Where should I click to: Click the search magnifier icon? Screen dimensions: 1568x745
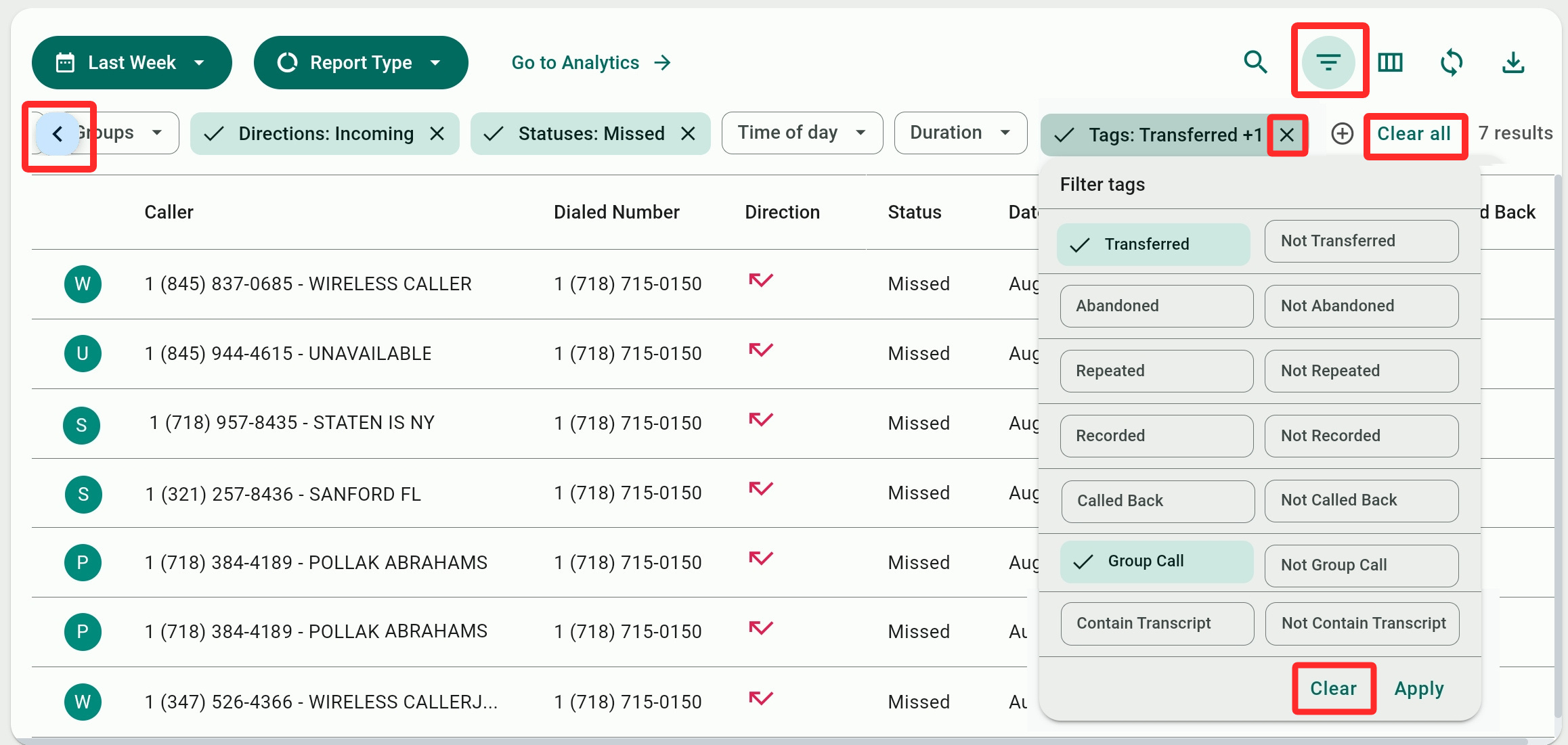pos(1255,62)
